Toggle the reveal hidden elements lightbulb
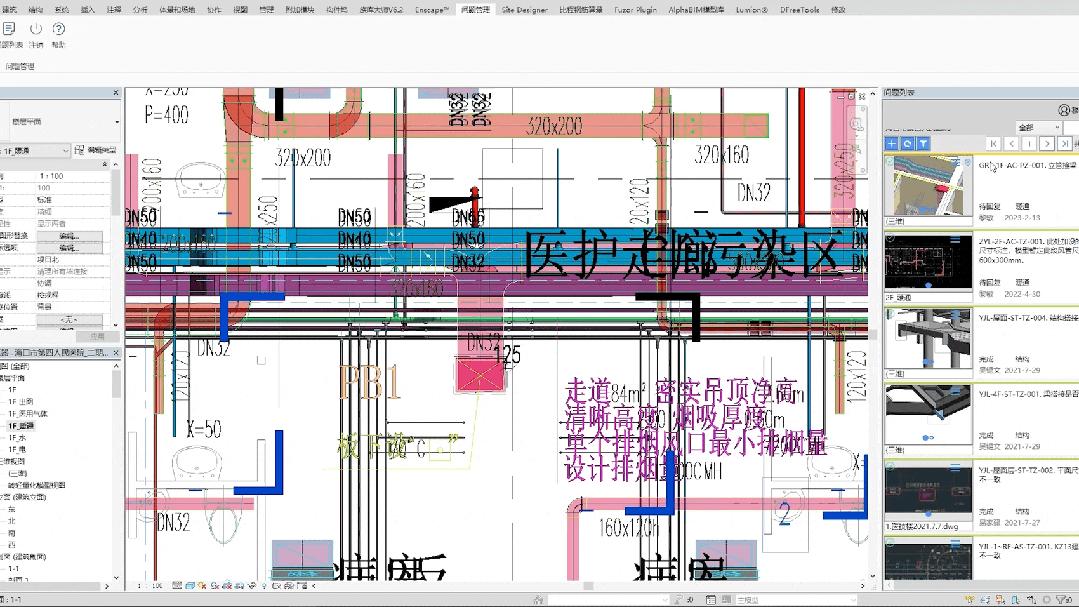 tap(264, 589)
